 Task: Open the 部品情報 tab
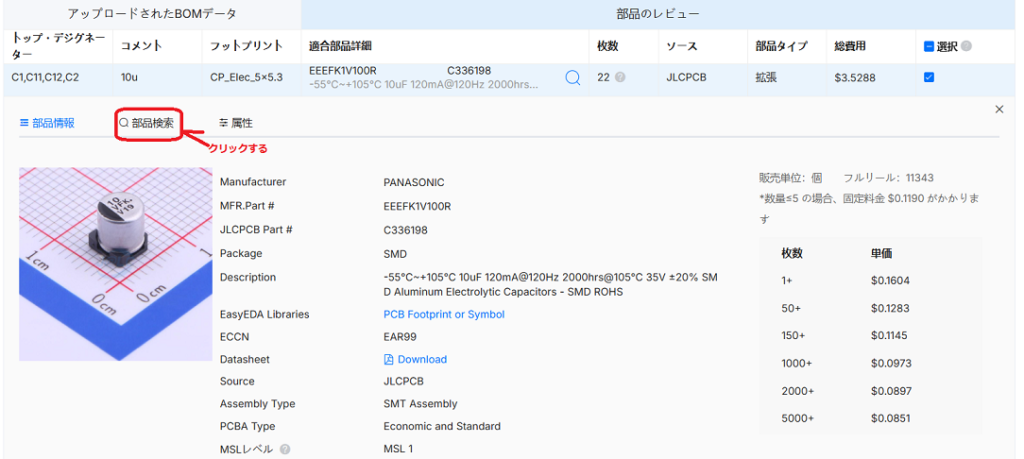click(46, 123)
